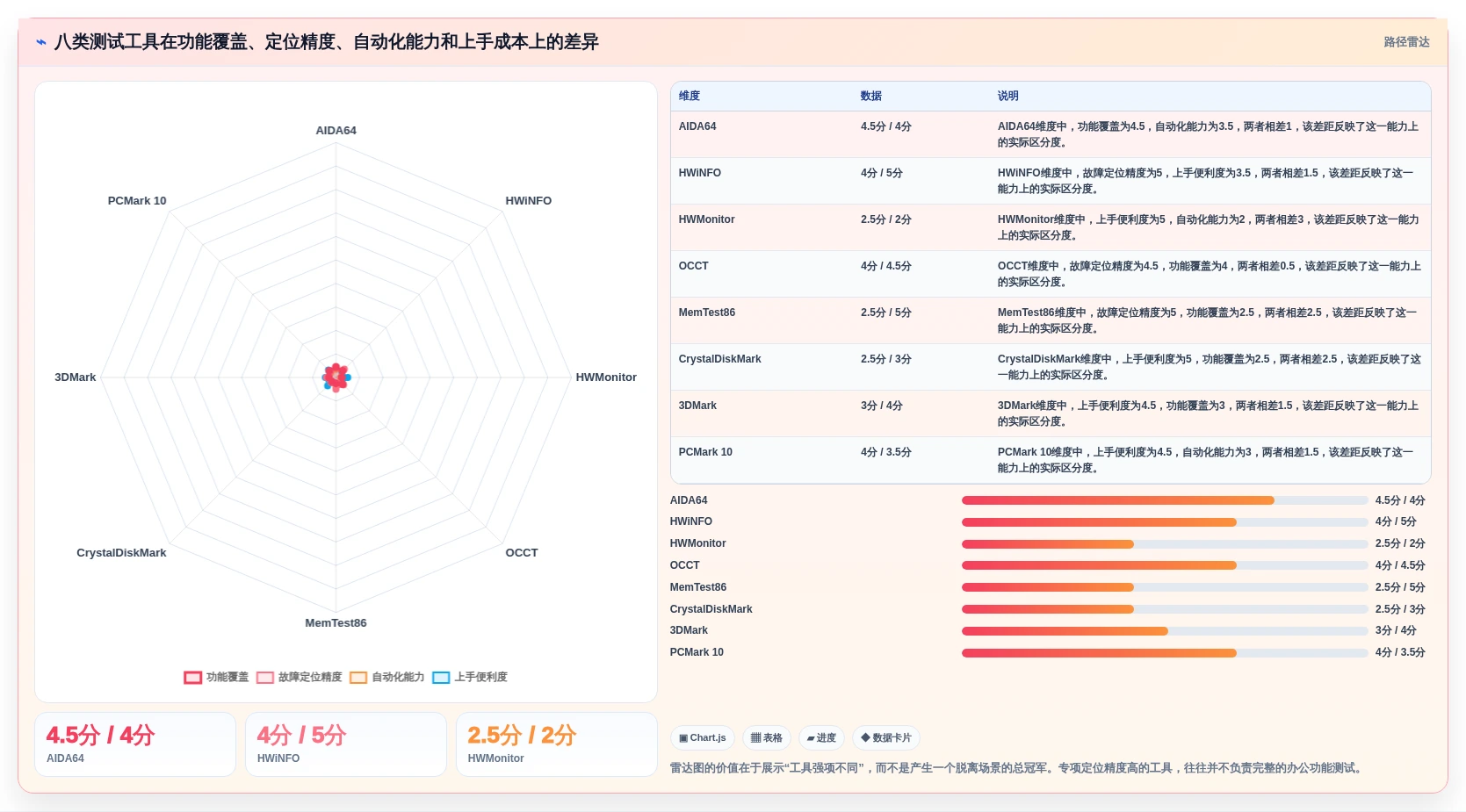Click the PCMark 10 table row name
The image size is (1466, 812).
(x=705, y=452)
